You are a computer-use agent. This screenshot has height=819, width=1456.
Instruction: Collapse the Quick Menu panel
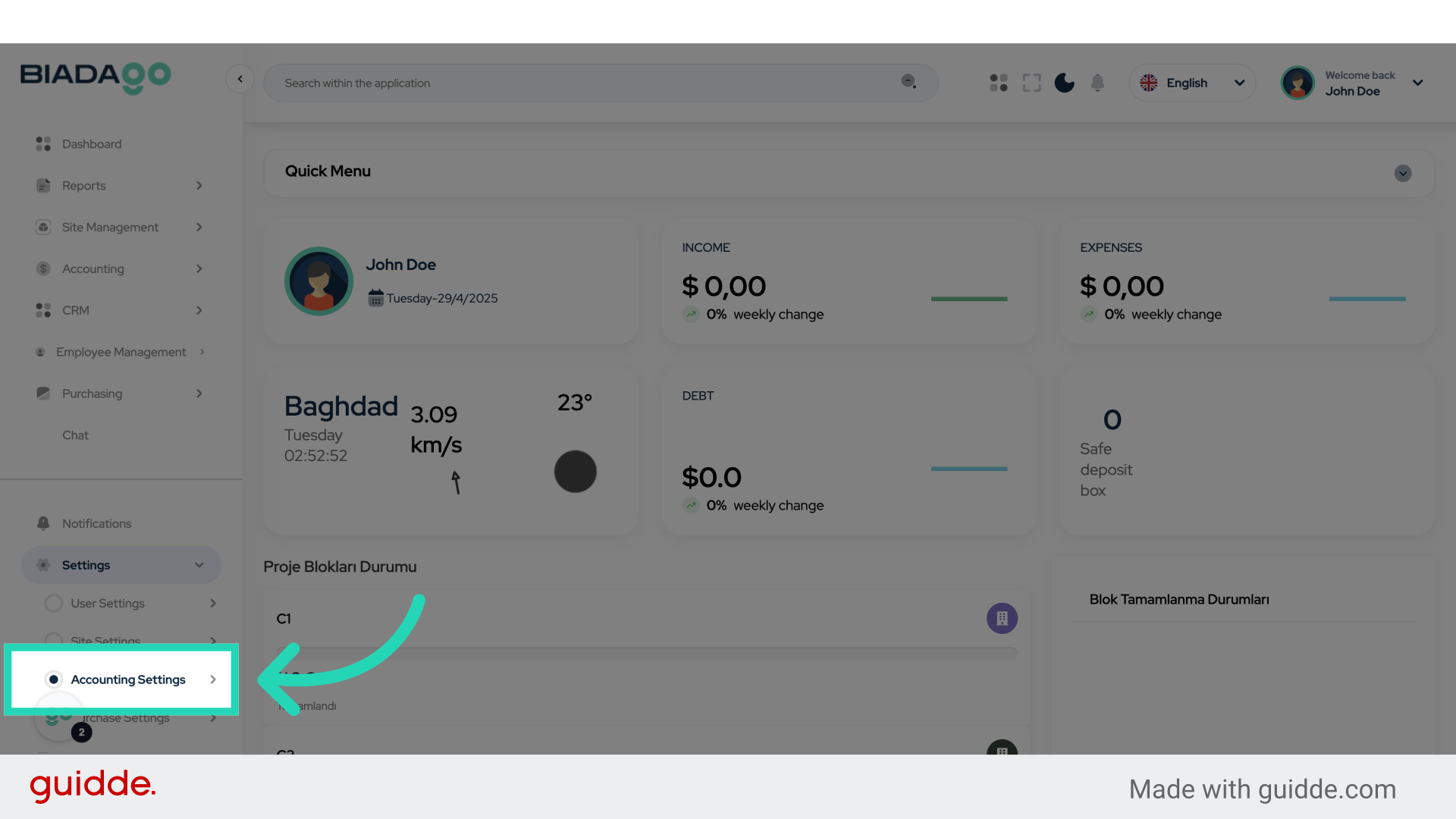[x=1402, y=174]
